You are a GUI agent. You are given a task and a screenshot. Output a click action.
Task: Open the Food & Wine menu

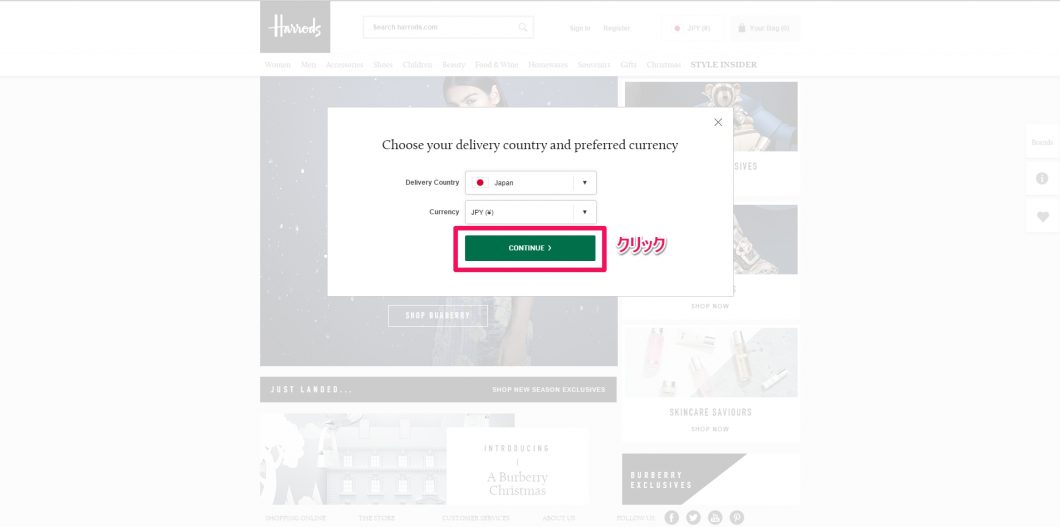(x=496, y=65)
